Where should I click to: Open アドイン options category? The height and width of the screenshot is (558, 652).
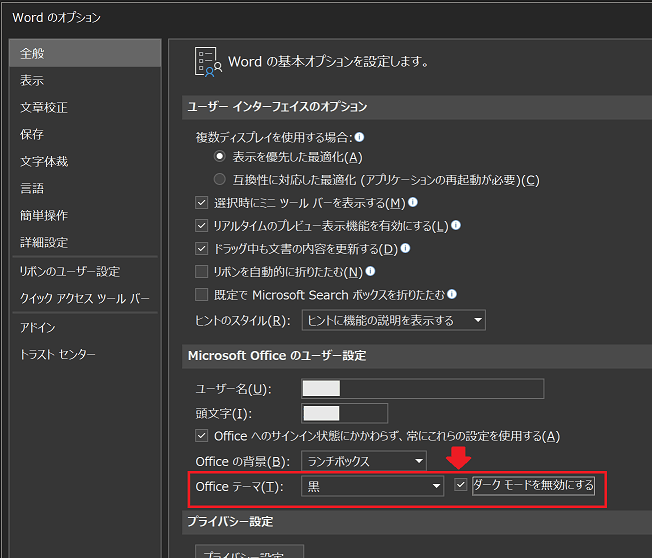85,328
